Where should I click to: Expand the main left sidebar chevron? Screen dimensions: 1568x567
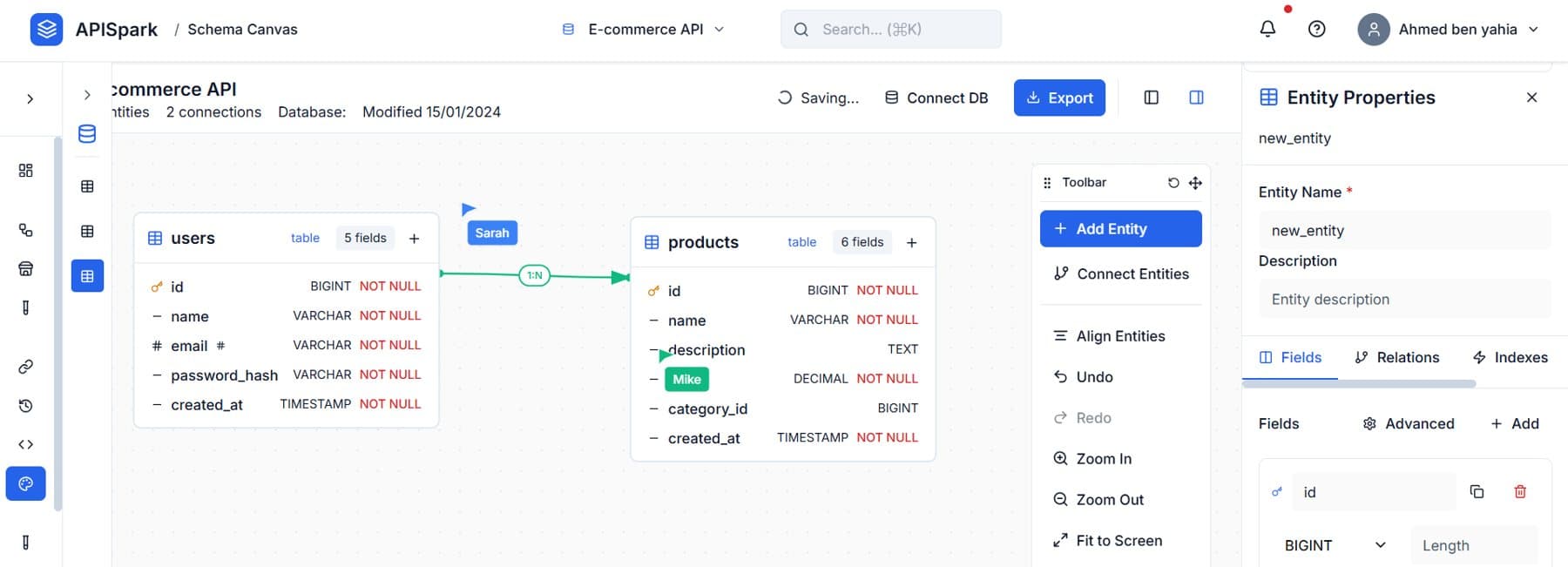tap(30, 98)
